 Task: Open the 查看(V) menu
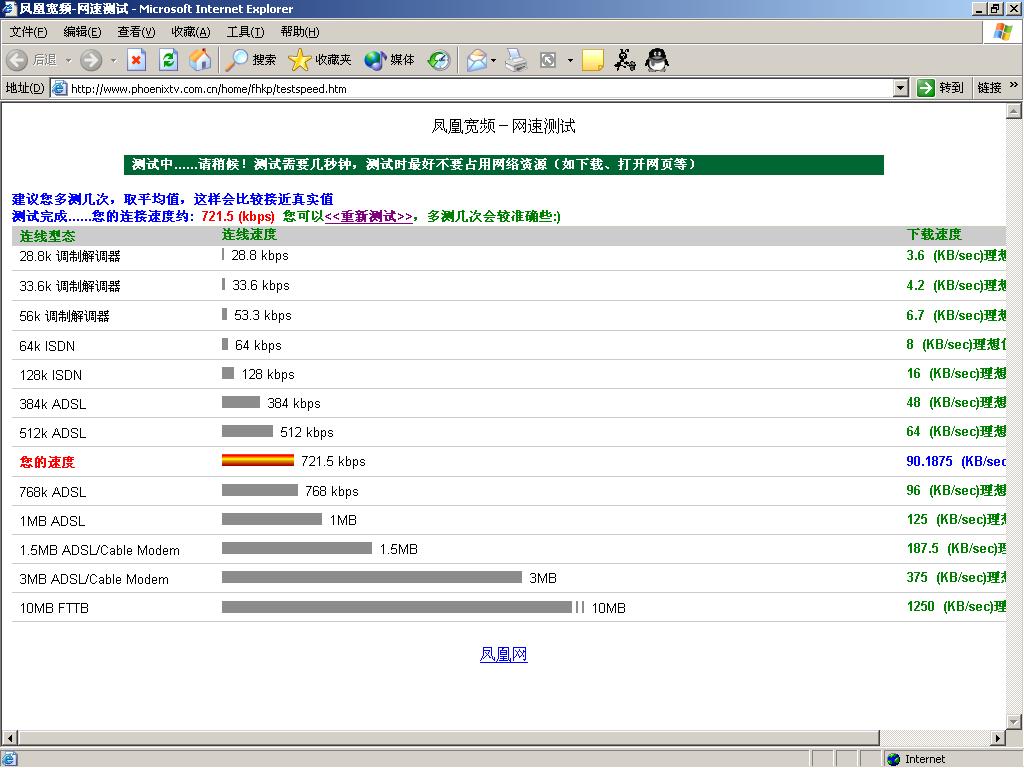[136, 32]
